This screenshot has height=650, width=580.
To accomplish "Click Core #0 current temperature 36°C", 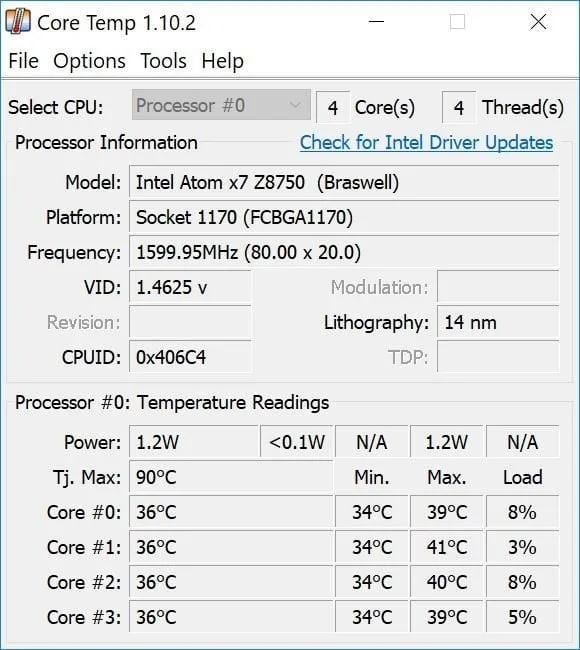I will click(231, 512).
